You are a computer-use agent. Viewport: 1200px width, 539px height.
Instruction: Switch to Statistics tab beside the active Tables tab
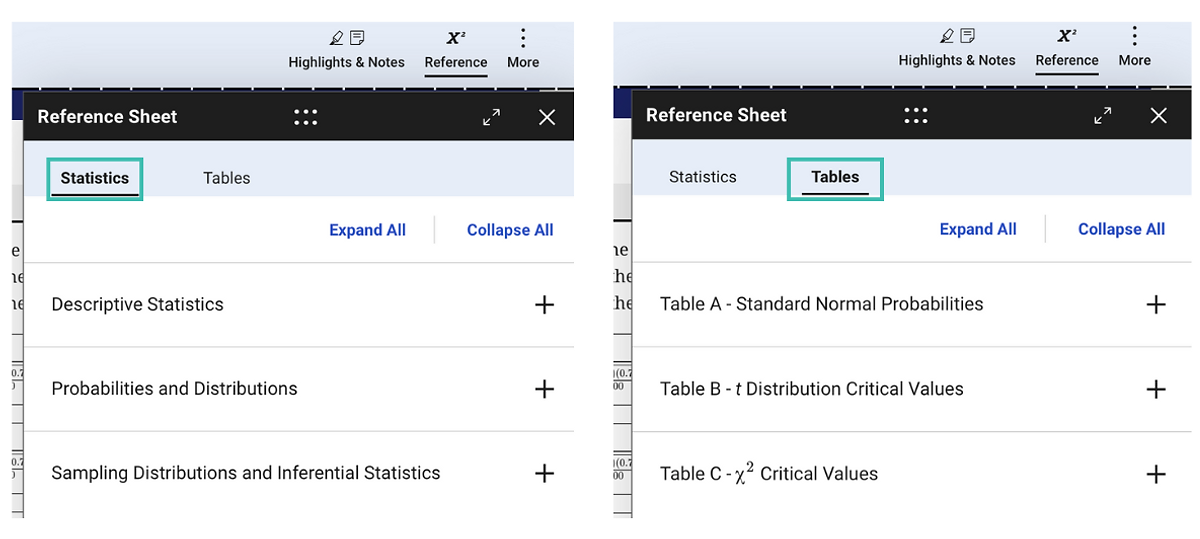(x=702, y=177)
